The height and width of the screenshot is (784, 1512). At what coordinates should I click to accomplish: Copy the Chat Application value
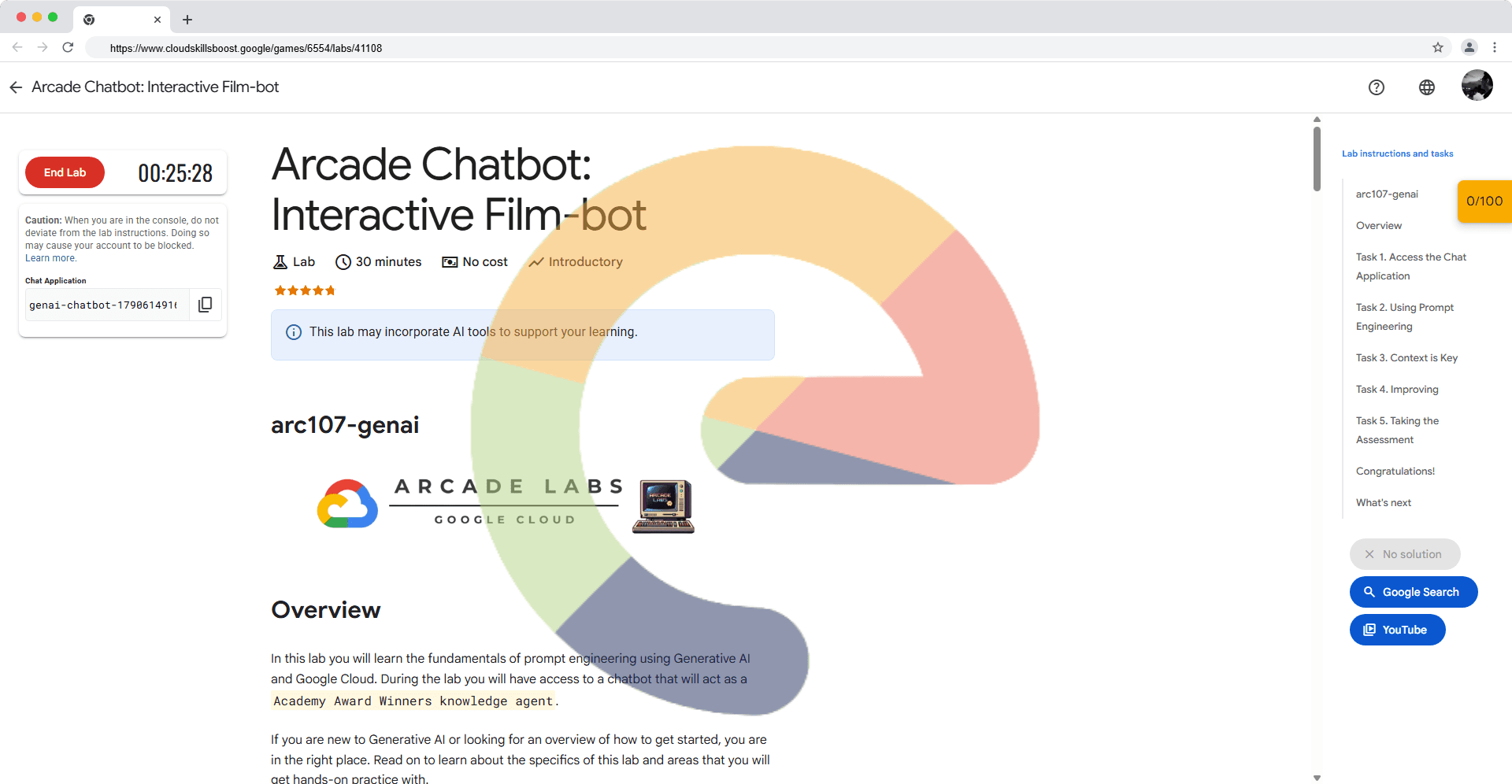[205, 305]
